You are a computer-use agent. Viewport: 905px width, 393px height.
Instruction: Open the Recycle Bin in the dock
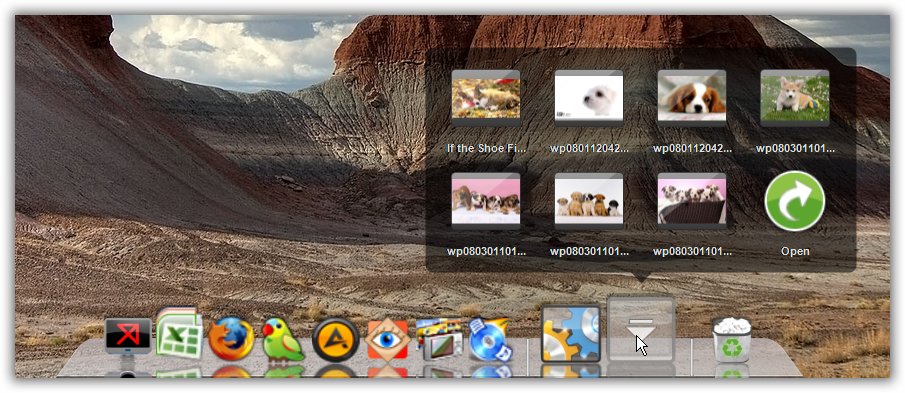coord(732,340)
